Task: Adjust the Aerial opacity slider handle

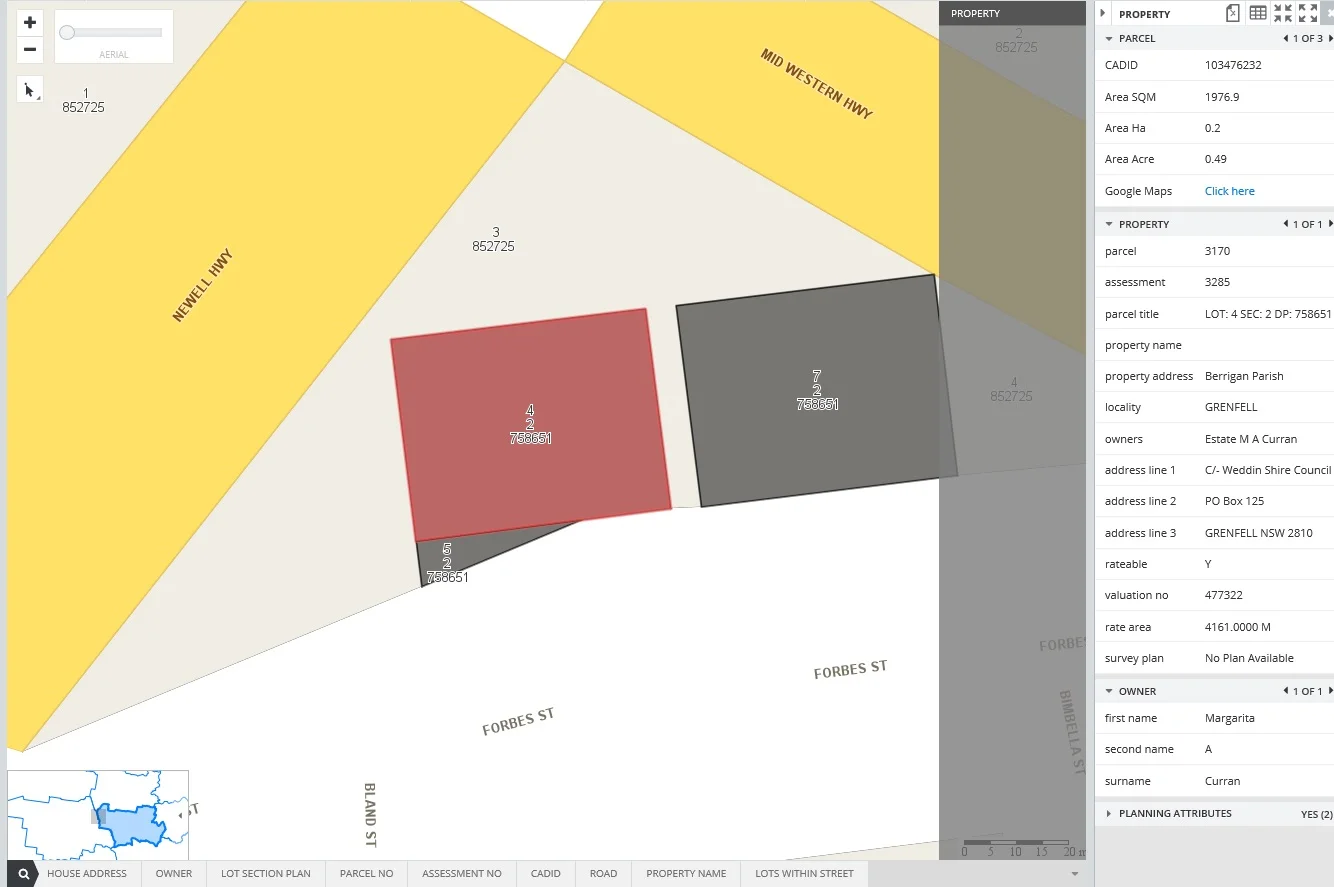Action: [67, 33]
